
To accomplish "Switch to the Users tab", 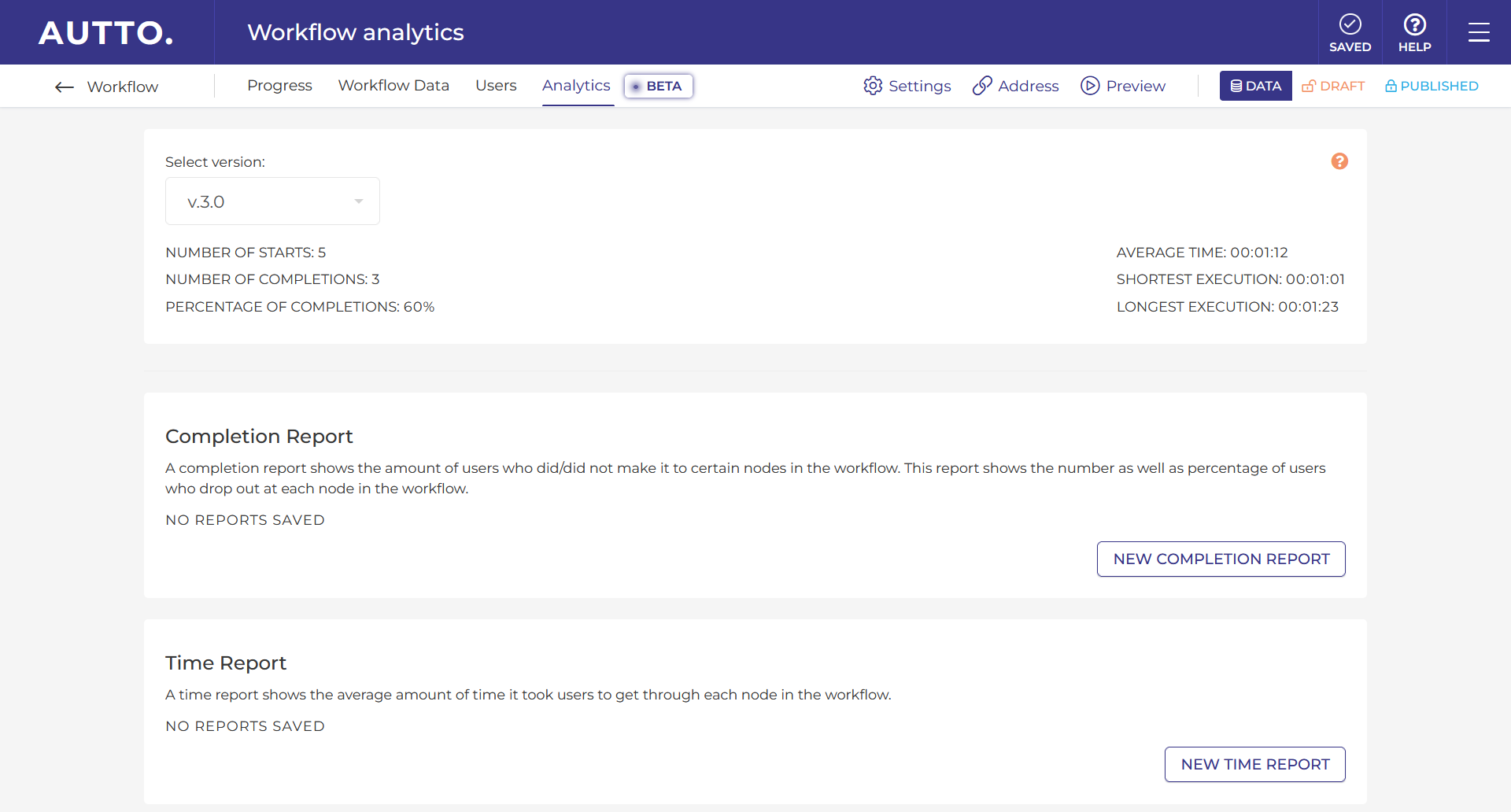I will click(496, 86).
